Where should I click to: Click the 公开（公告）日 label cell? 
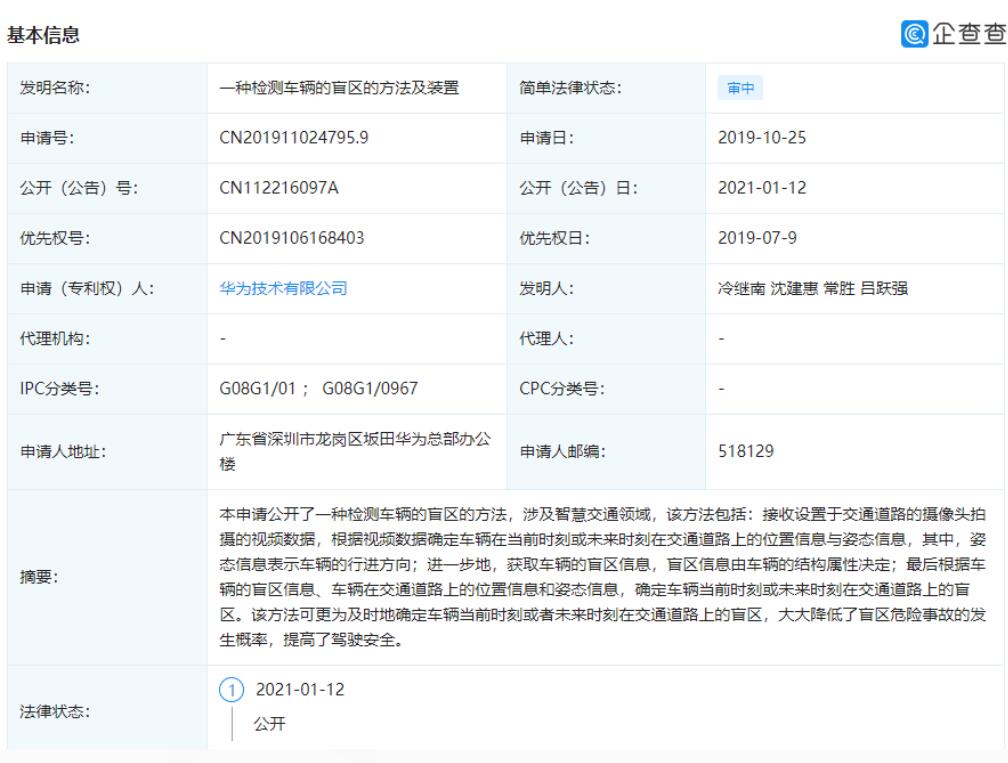pos(606,188)
